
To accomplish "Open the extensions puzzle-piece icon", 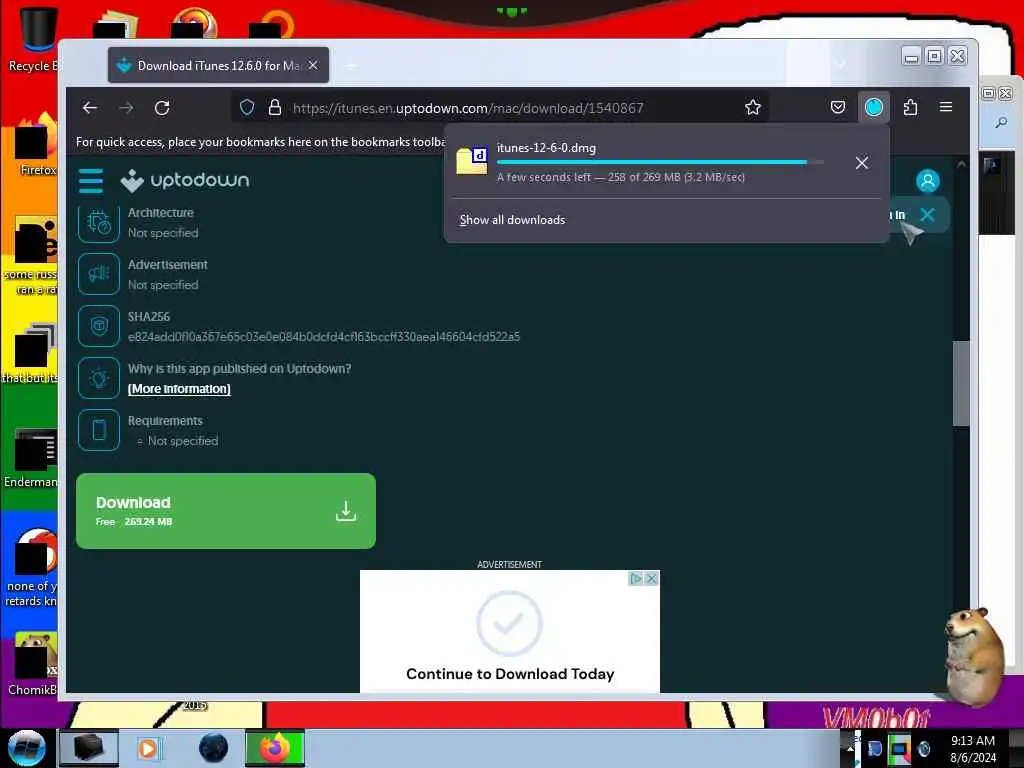I will coord(910,107).
